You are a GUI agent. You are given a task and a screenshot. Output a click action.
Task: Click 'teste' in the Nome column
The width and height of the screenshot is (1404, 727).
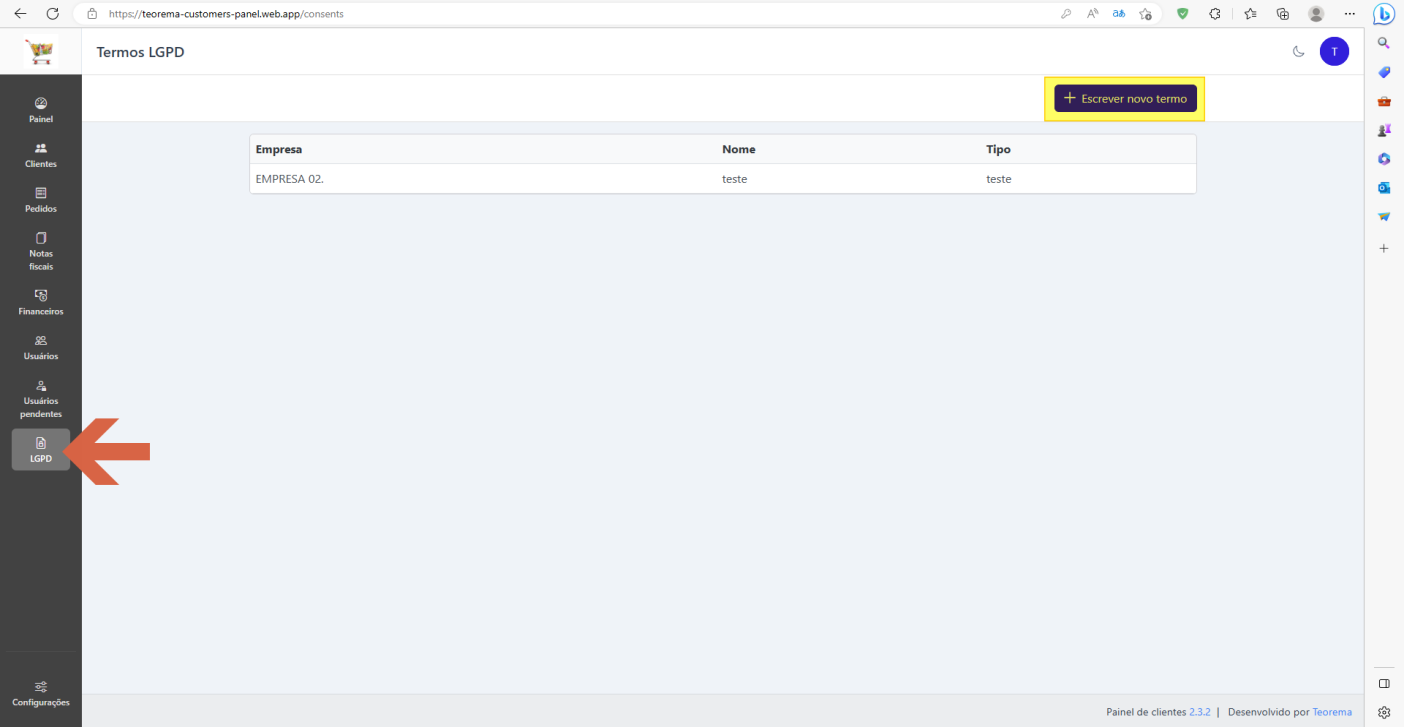click(735, 179)
